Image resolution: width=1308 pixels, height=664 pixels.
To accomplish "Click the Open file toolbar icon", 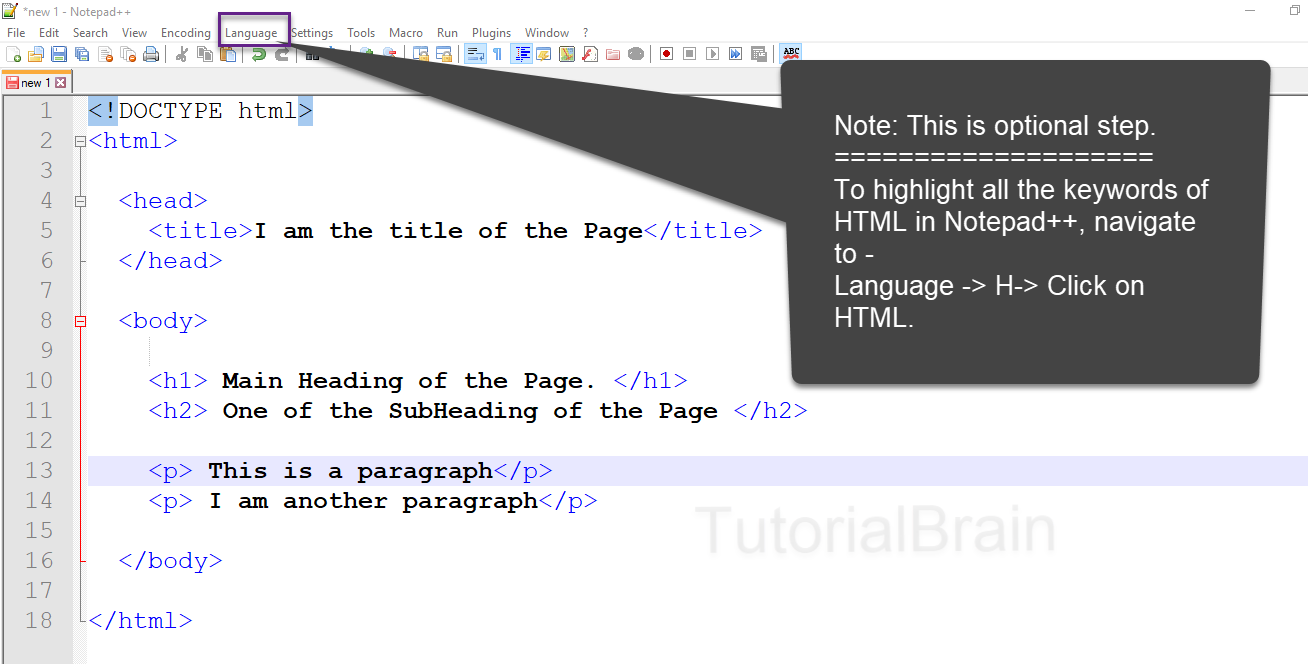I will 35,54.
